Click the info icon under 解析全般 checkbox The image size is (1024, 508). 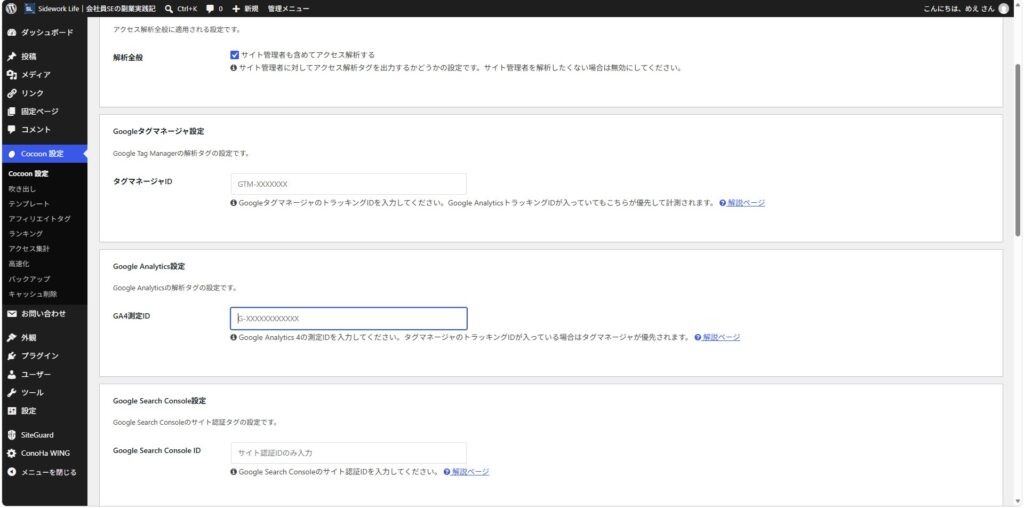(234, 68)
